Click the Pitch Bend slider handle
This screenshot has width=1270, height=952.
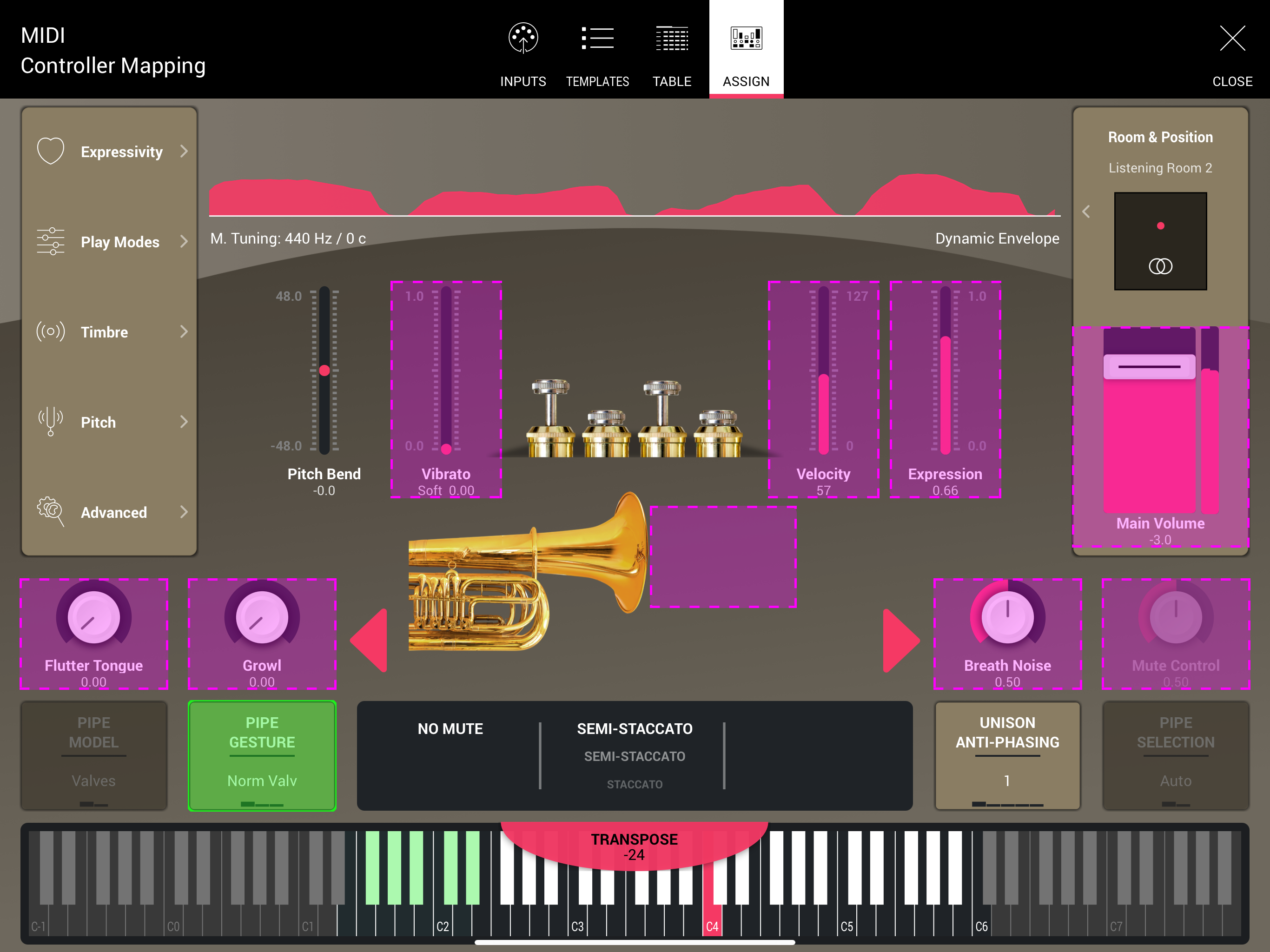[324, 370]
